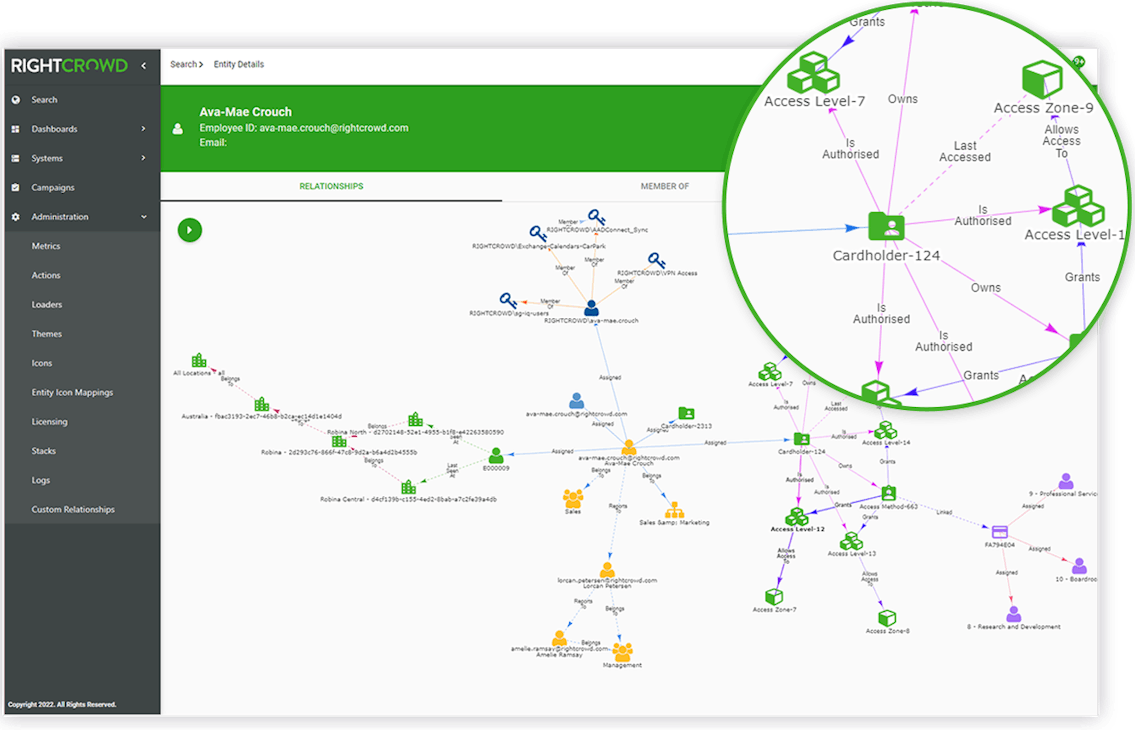Select the All Locations building node

[198, 361]
